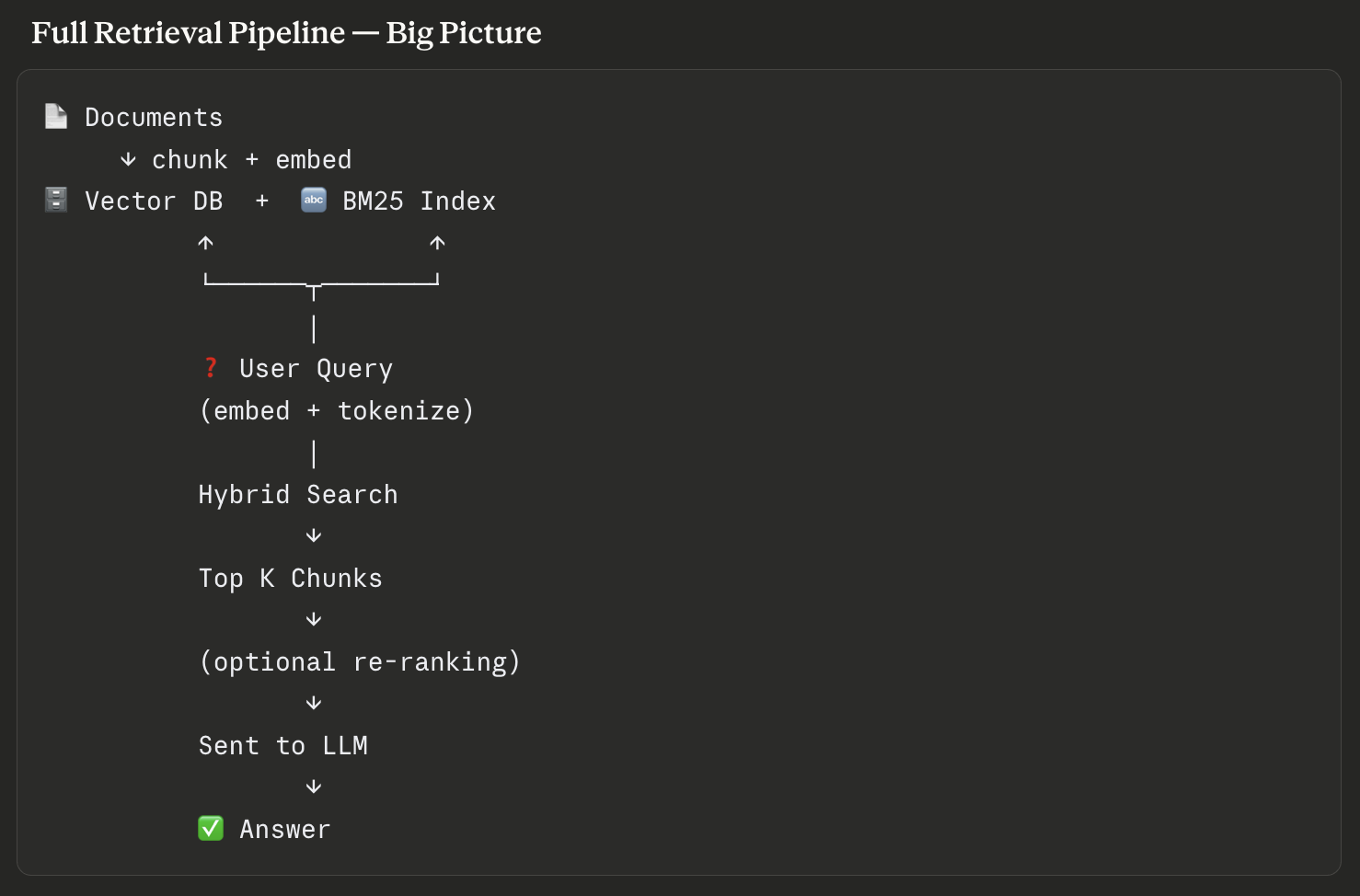Viewport: 1360px width, 896px height.
Task: Click the '(optional re-ranking)' text
Action: [x=360, y=662]
